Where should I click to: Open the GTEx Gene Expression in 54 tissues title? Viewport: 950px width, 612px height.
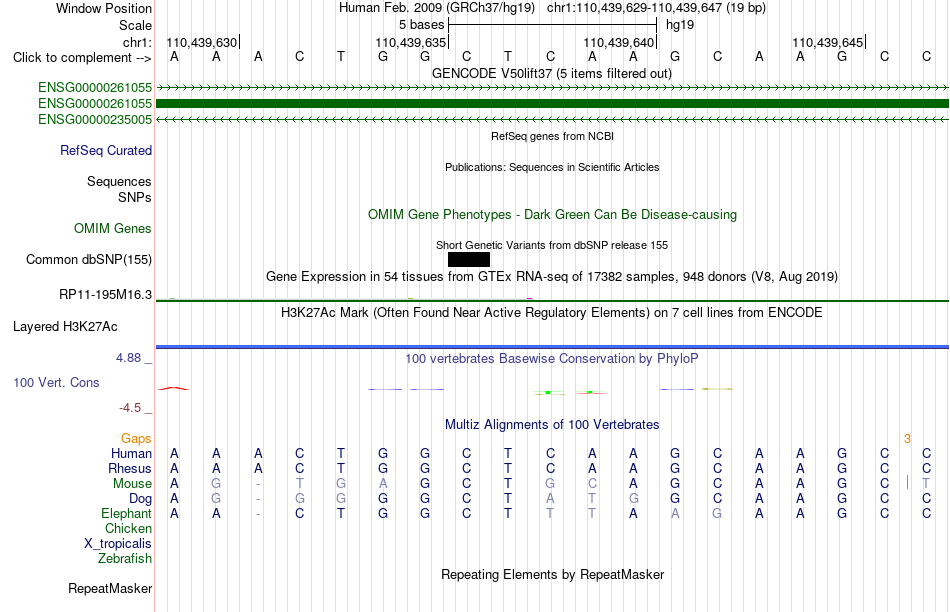pos(552,276)
